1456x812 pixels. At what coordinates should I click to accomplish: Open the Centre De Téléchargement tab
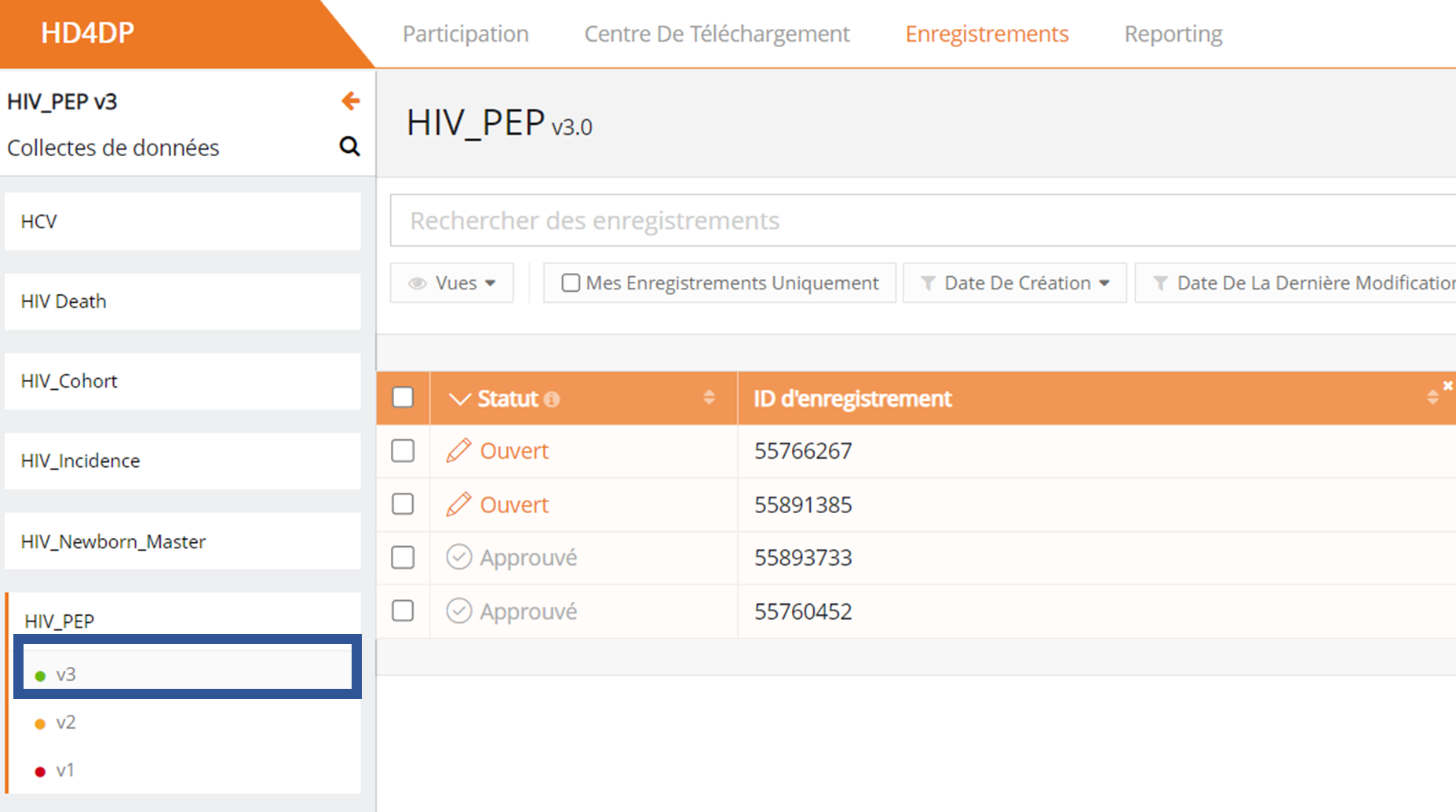click(x=717, y=34)
